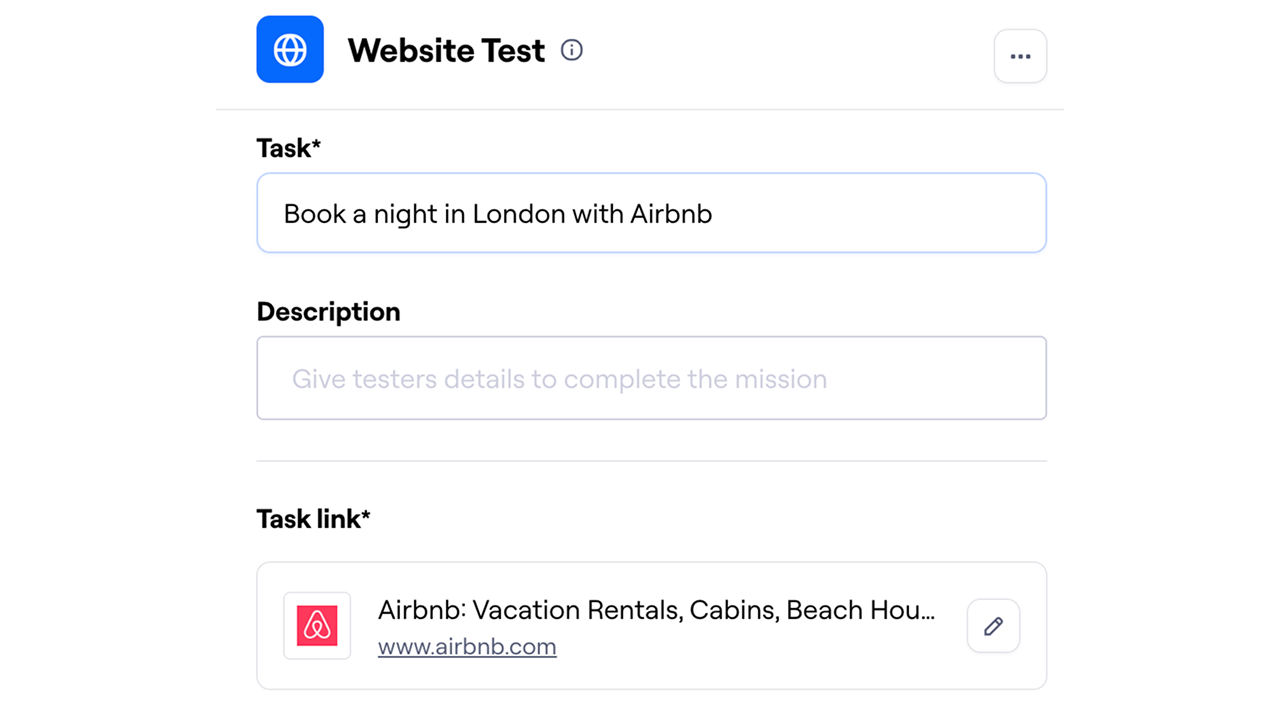Click the blue globe Website Test icon
The image size is (1280, 720).
tap(290, 49)
